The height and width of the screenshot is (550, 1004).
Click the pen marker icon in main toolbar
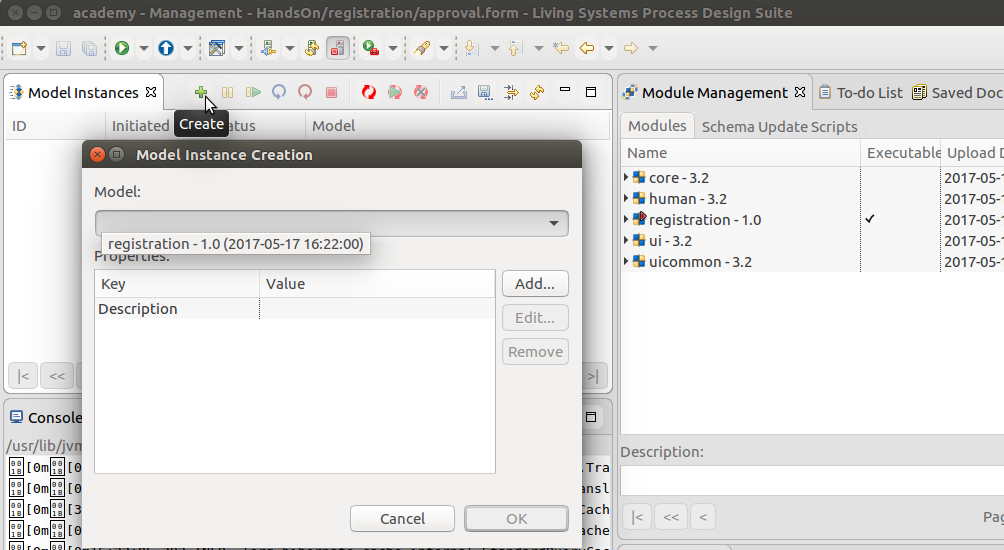422,48
